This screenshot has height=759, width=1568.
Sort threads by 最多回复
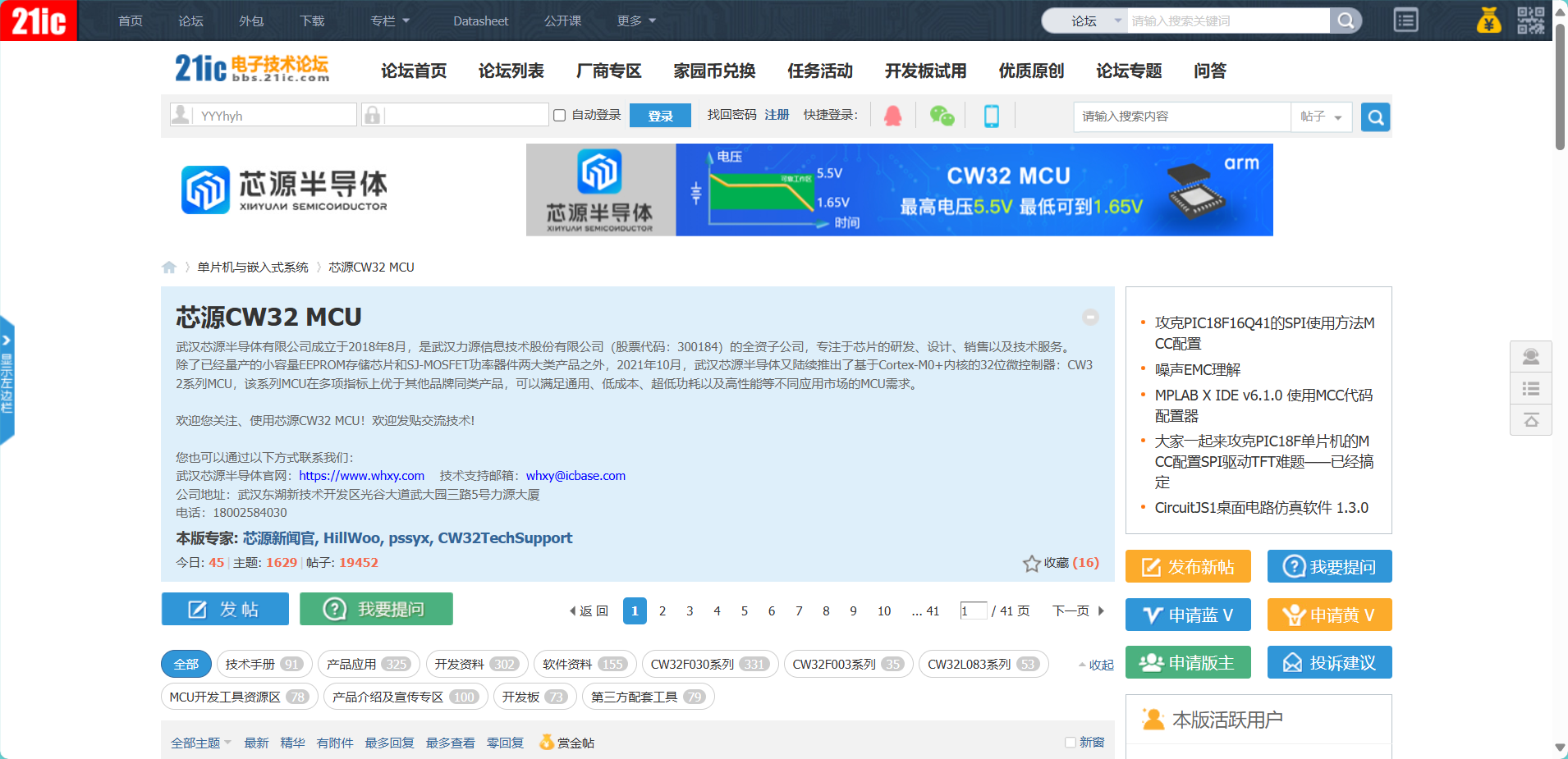tap(389, 743)
